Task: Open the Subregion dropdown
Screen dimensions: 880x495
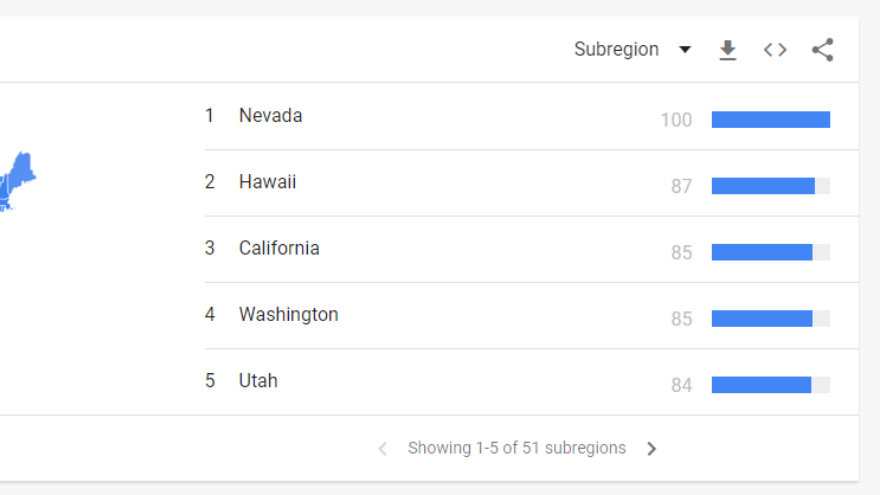Action: coord(617,50)
